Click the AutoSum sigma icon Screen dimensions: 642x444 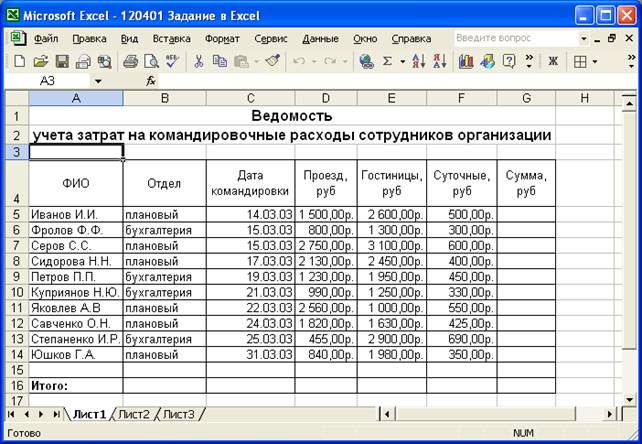coord(387,62)
